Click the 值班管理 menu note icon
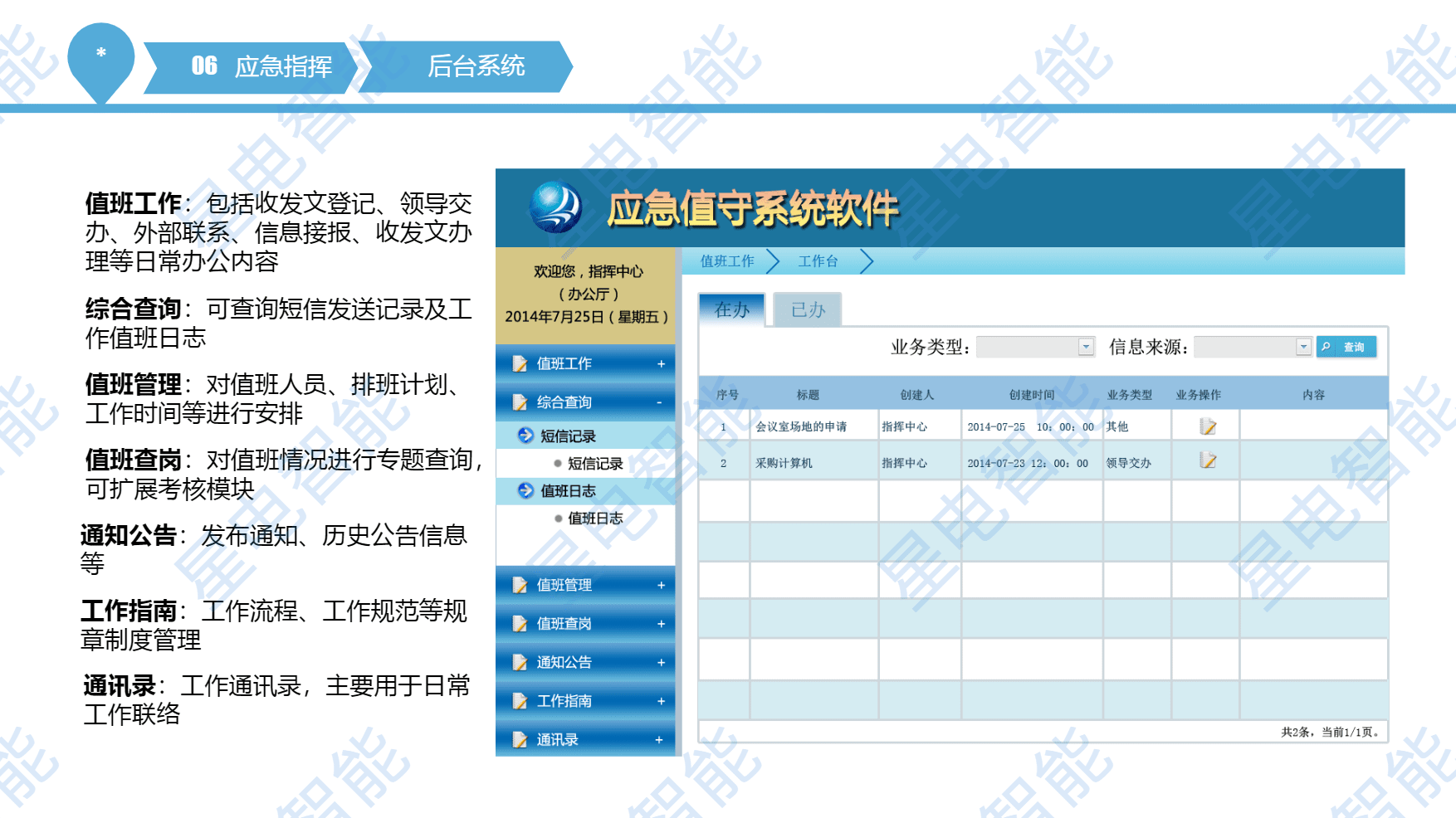This screenshot has height=818, width=1456. tap(520, 585)
